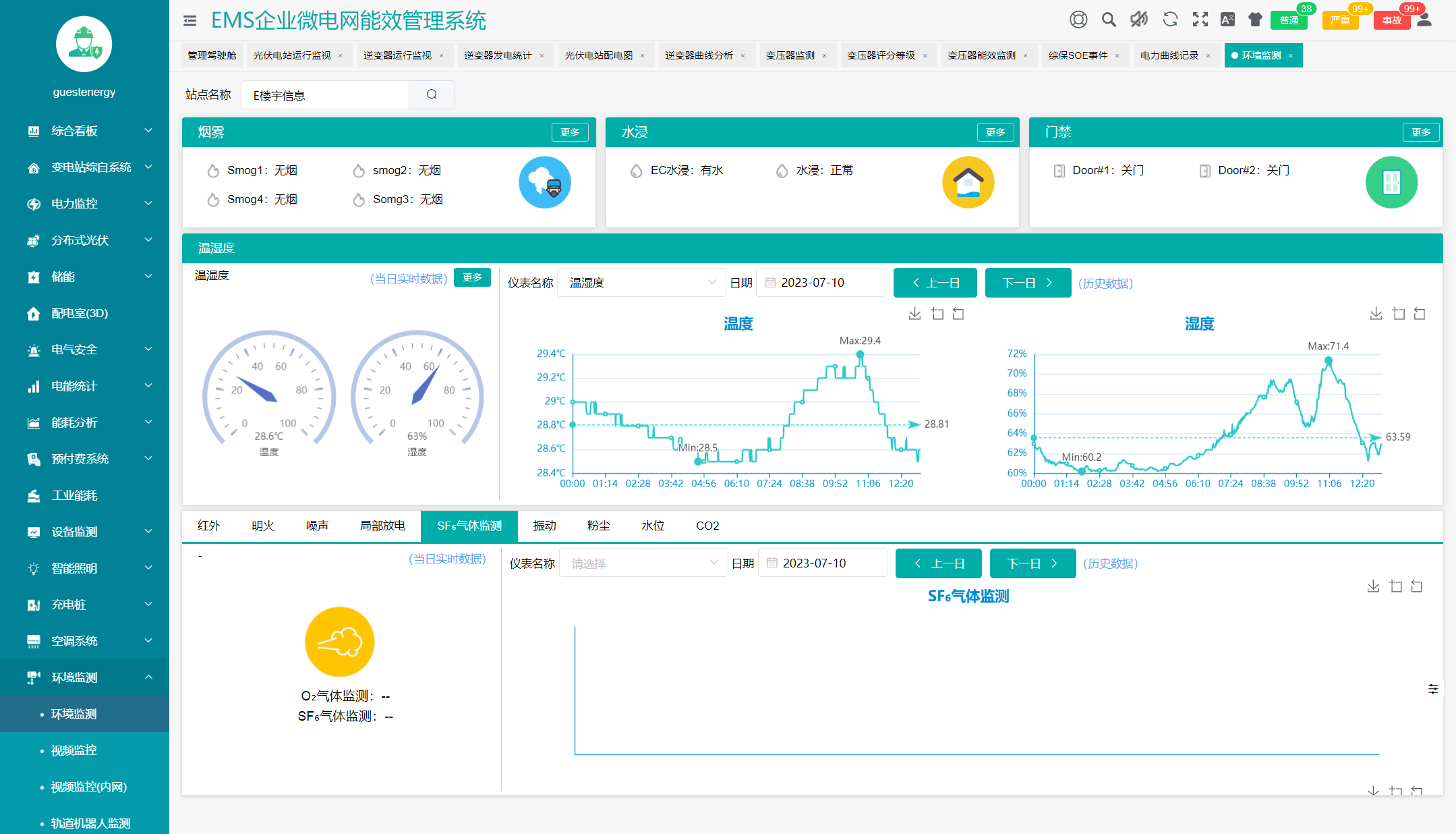This screenshot has width=1456, height=834.
Task: Mute the system sound alerts
Action: [1138, 20]
